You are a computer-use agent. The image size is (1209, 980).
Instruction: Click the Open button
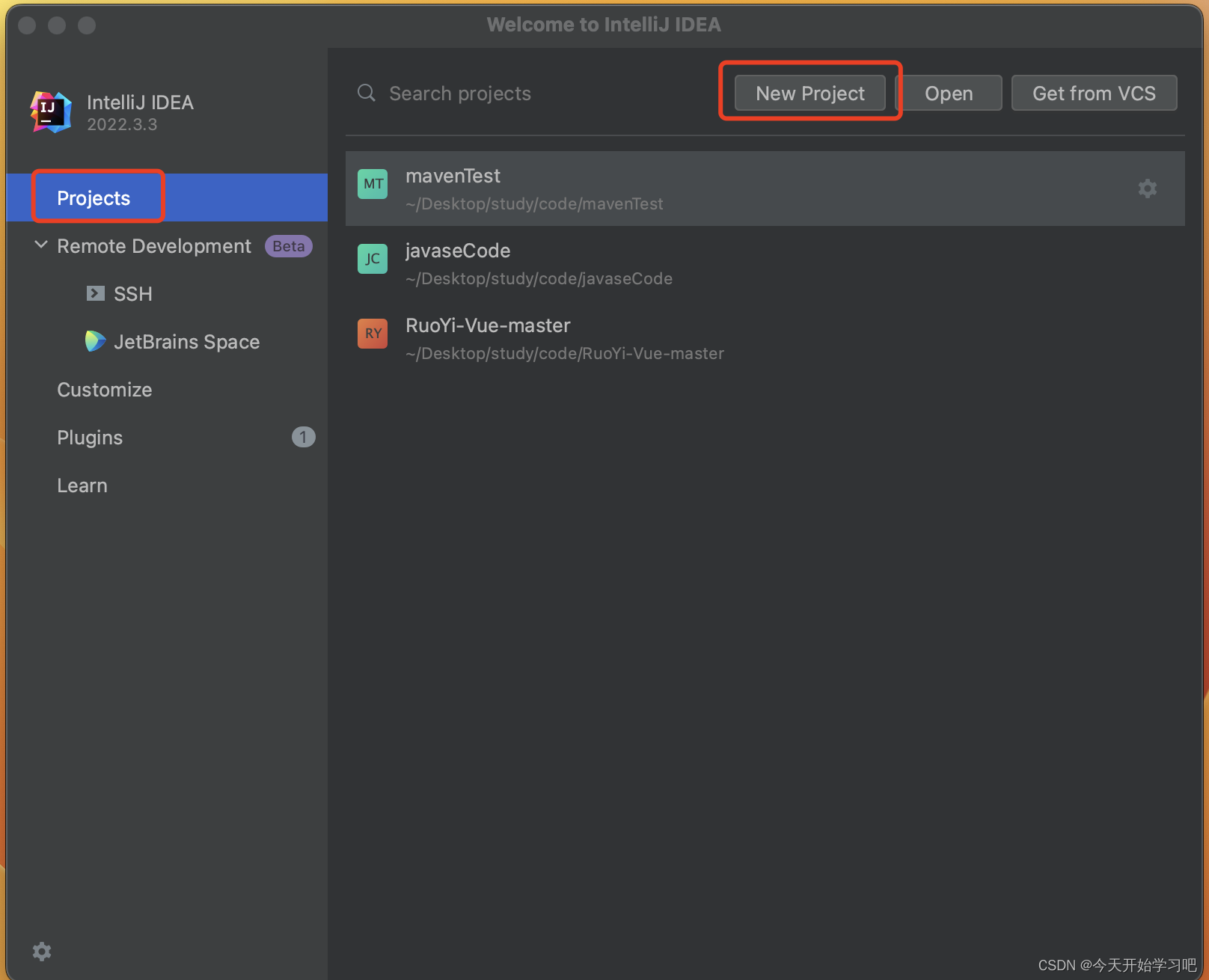click(x=949, y=93)
